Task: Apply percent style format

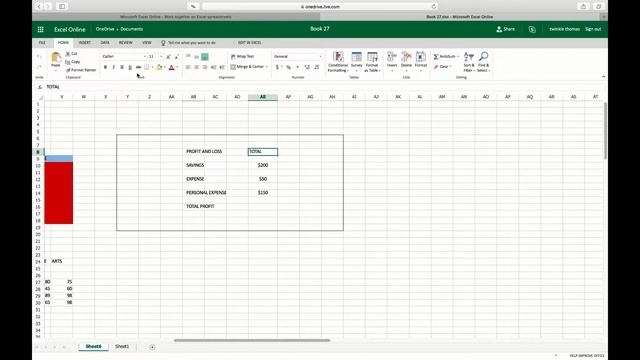Action: 289,67
